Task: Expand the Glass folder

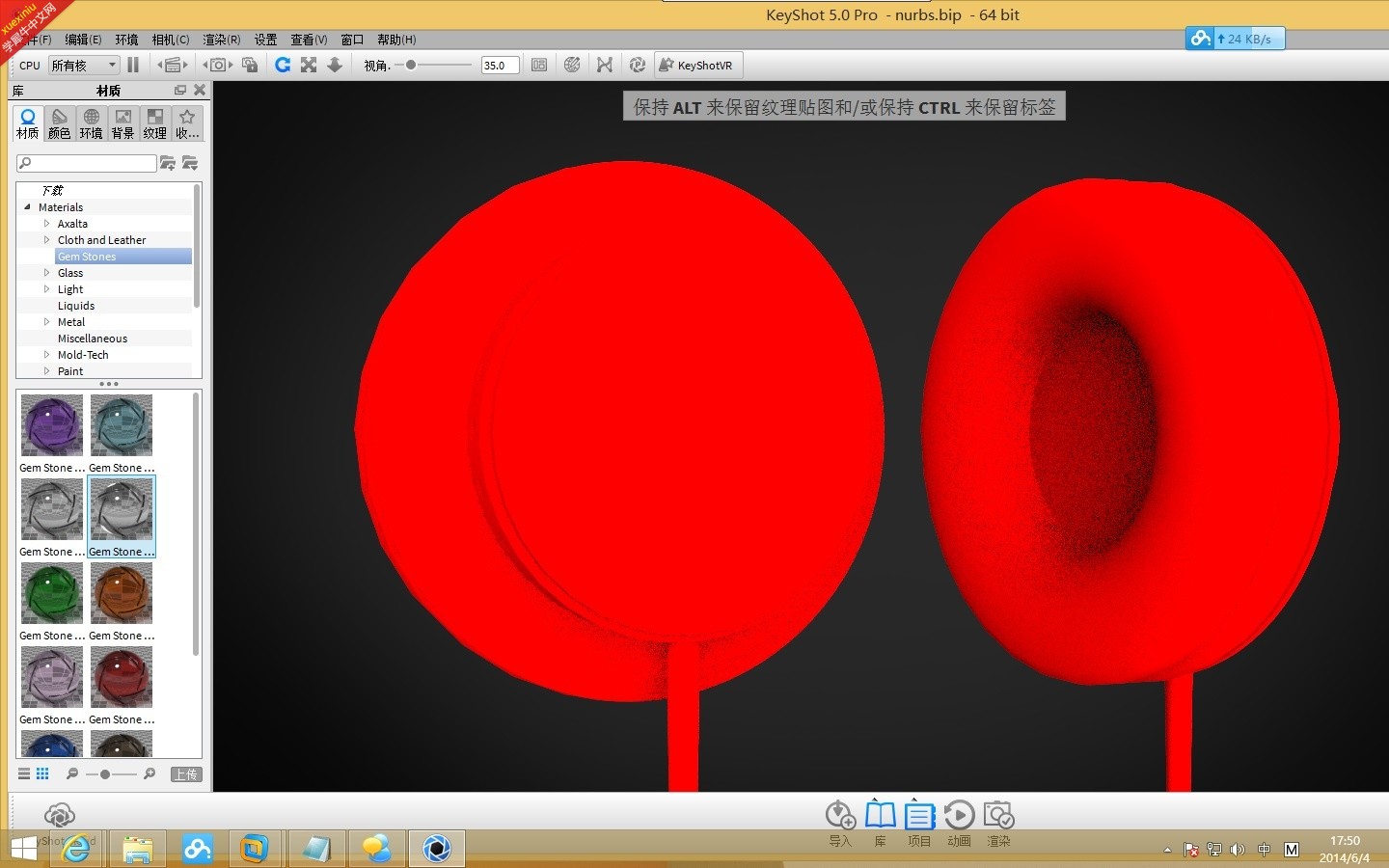Action: pos(46,273)
